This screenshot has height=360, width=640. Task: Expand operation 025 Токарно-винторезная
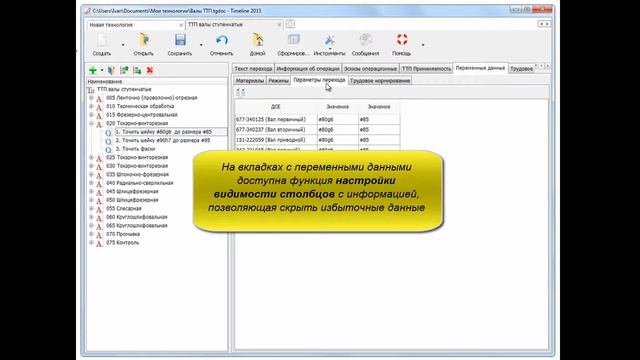[x=91, y=157]
